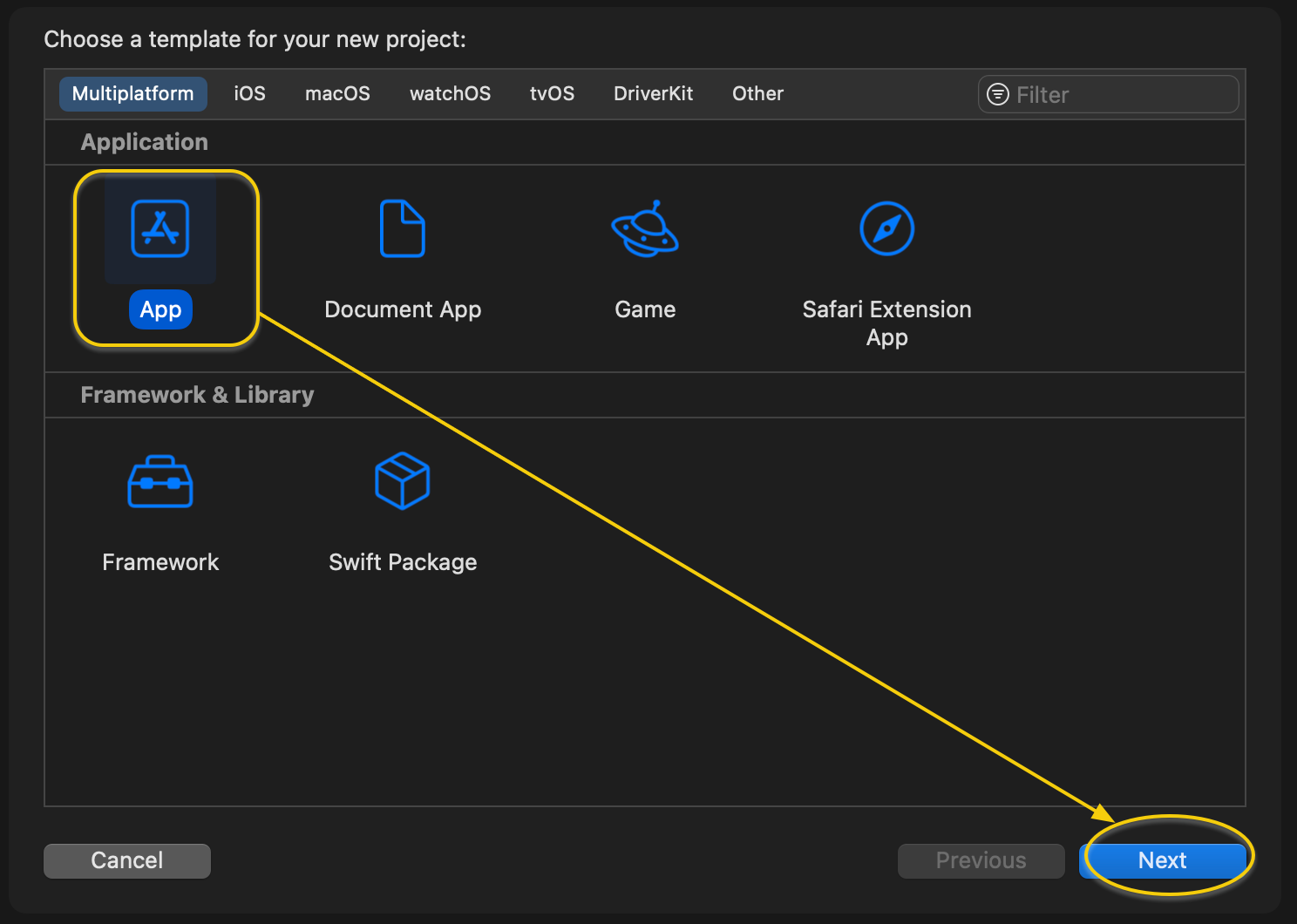Viewport: 1297px width, 924px height.
Task: Focus the Filter text field
Action: pos(1108,94)
